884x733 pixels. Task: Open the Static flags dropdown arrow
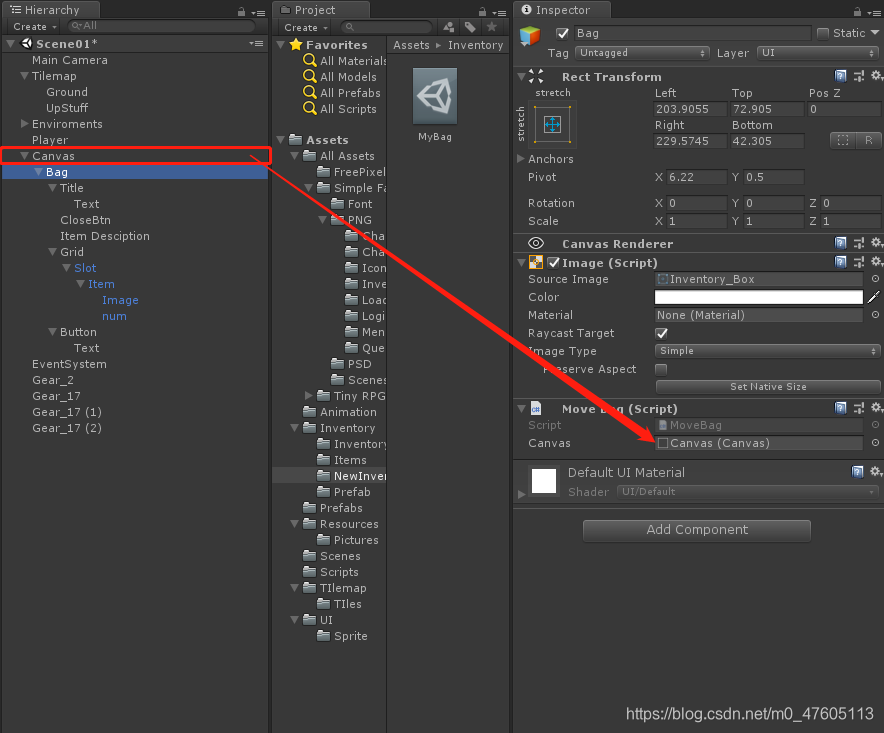pyautogui.click(x=875, y=33)
